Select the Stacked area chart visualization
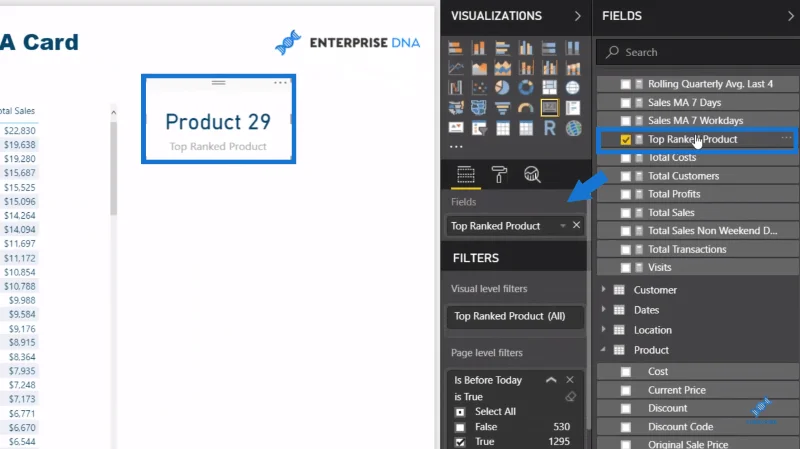 coord(503,68)
